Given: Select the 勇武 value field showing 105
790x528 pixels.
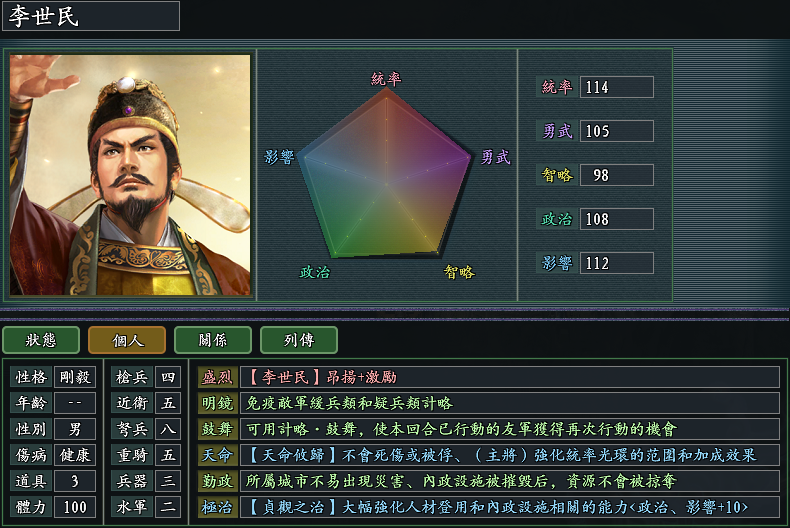Looking at the screenshot, I should tap(616, 131).
